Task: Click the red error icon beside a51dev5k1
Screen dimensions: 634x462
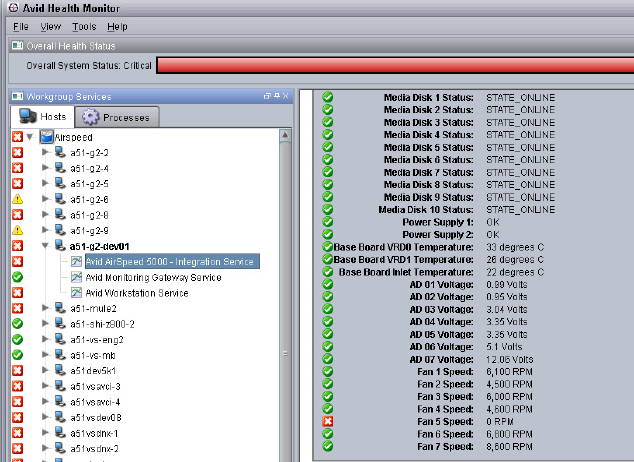Action: click(17, 371)
